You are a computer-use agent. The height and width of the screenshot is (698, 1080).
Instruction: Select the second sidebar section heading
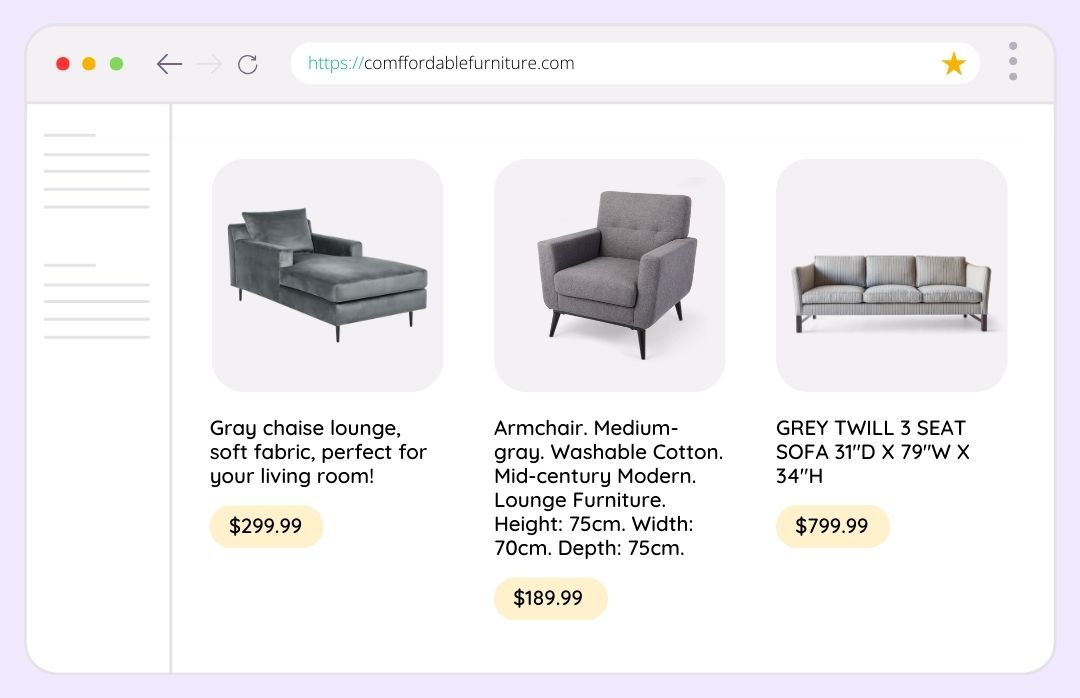70,265
